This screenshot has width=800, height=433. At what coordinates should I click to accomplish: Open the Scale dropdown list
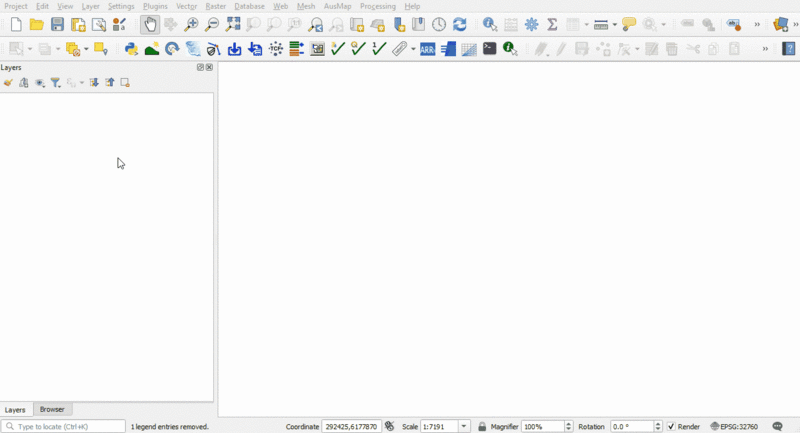pyautogui.click(x=464, y=427)
